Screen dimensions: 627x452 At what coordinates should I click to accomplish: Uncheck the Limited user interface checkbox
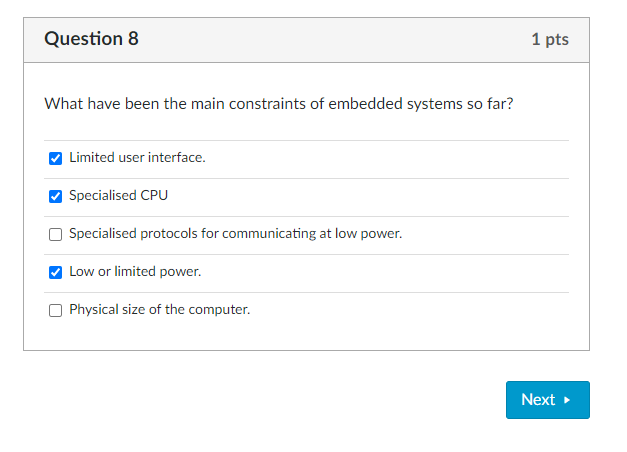55,158
